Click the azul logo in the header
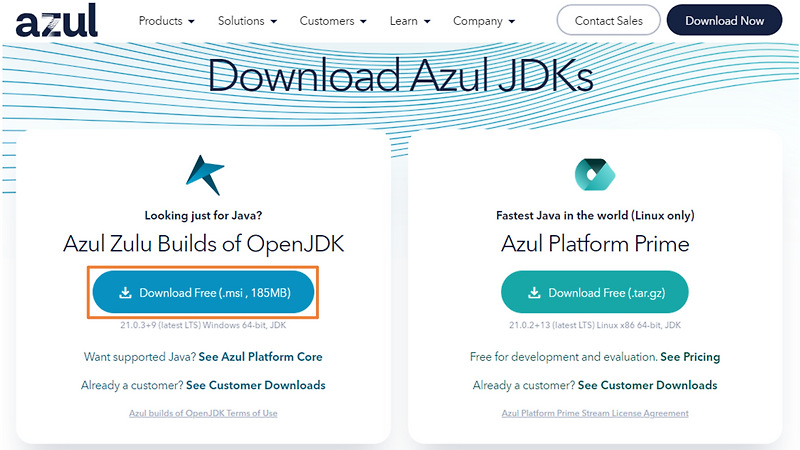Image resolution: width=800 pixels, height=450 pixels. (57, 20)
